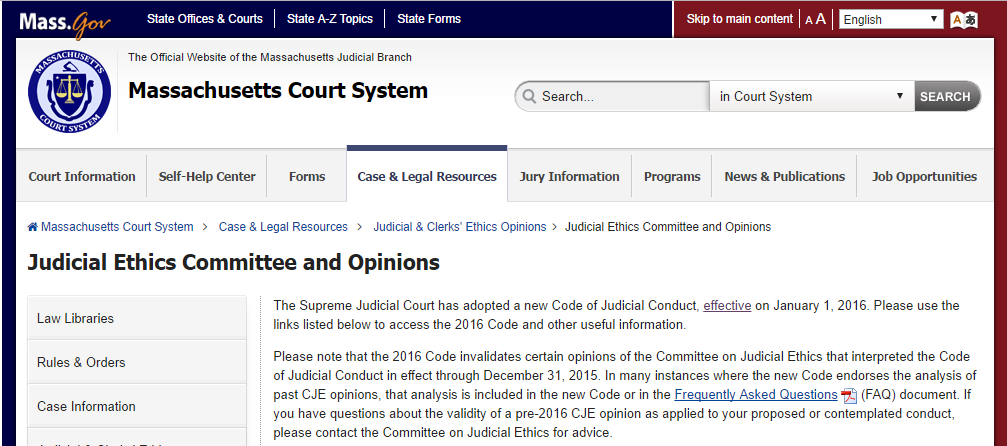Click the 'effective' link in paragraph
Image resolution: width=1007 pixels, height=446 pixels.
pyautogui.click(x=727, y=306)
